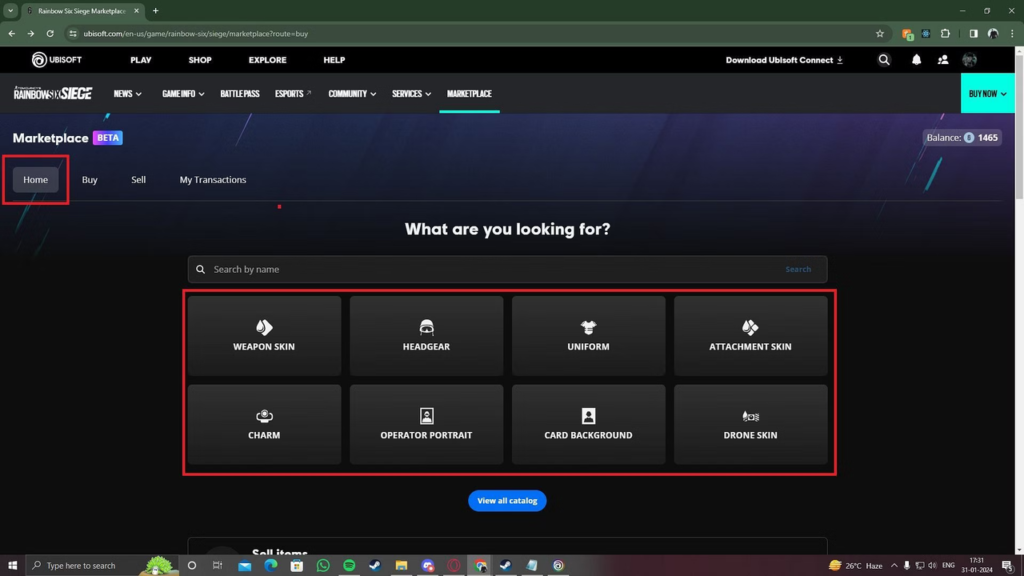This screenshot has height=576, width=1024.
Task: Open the Buy Now dropdown
Action: (x=987, y=94)
